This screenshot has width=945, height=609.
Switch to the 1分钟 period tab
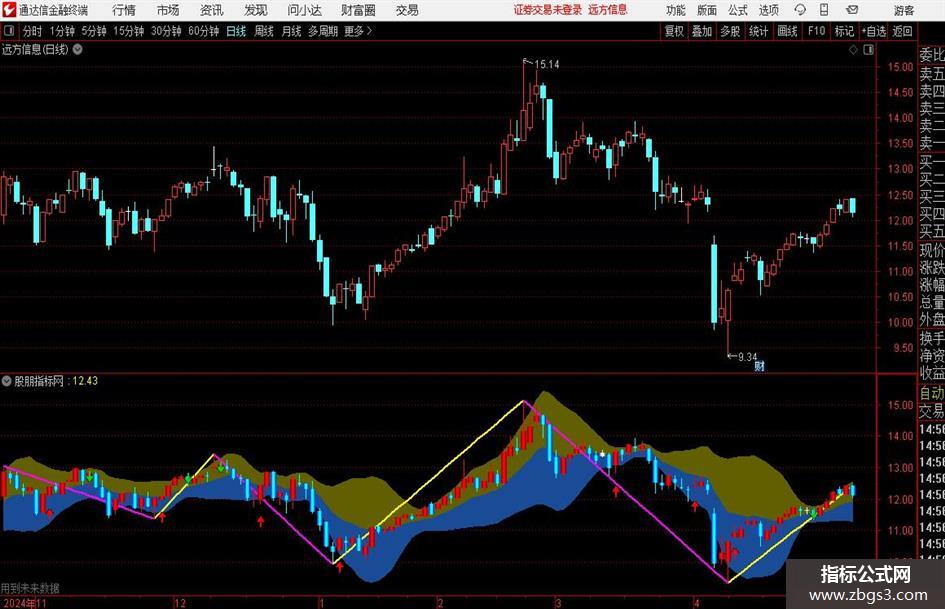pos(62,31)
